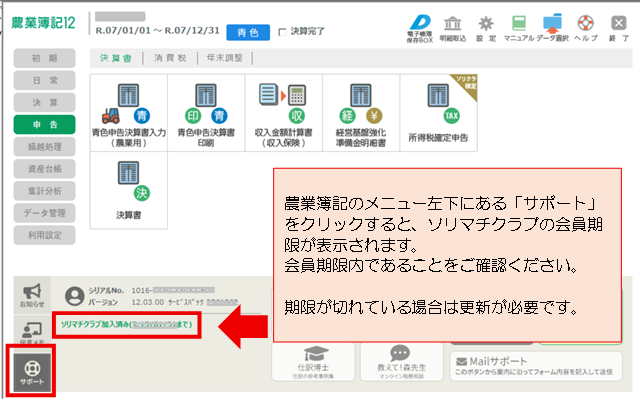Select 集計分析 in the side menu
The image size is (643, 410).
point(44,191)
